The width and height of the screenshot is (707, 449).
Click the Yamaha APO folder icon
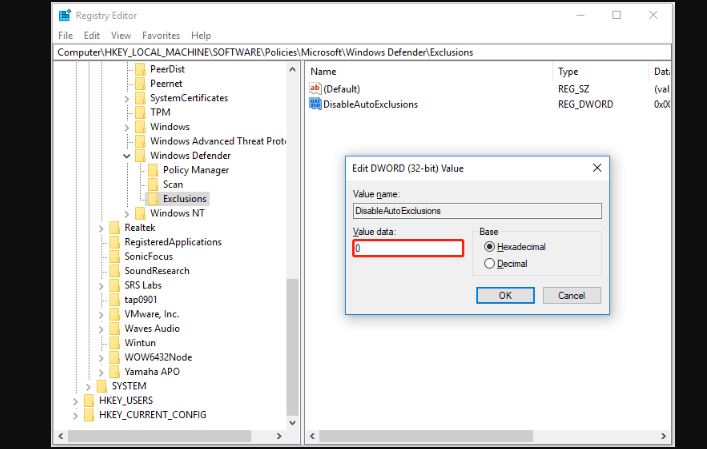coord(115,372)
